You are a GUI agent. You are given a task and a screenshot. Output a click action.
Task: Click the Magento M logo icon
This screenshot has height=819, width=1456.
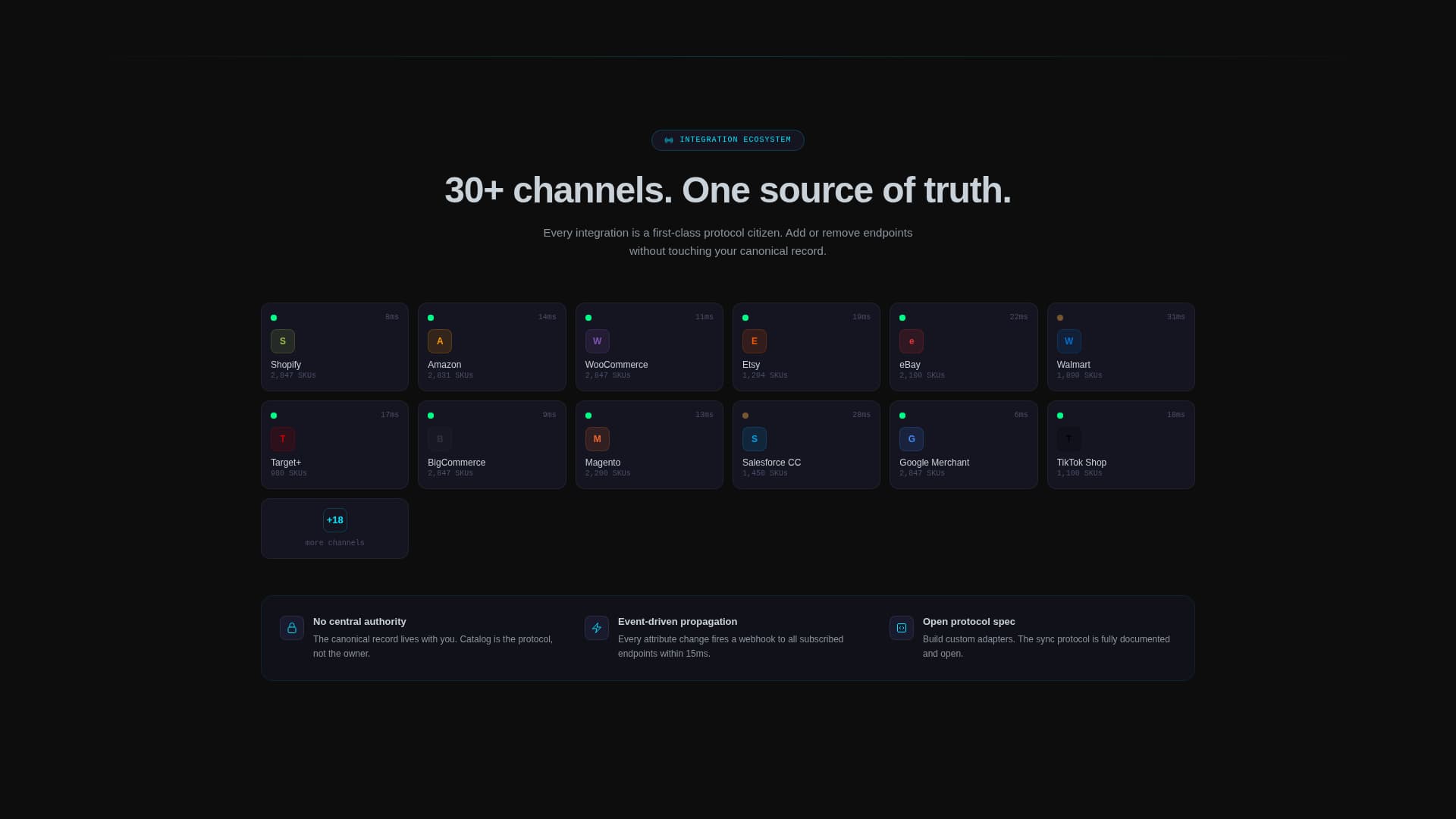pyautogui.click(x=598, y=439)
